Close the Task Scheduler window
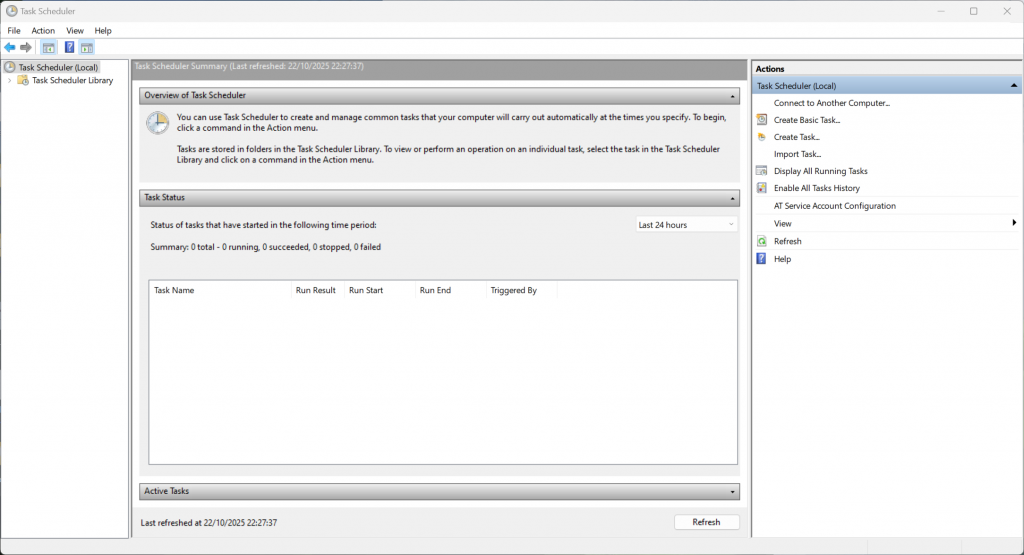 [1006, 11]
